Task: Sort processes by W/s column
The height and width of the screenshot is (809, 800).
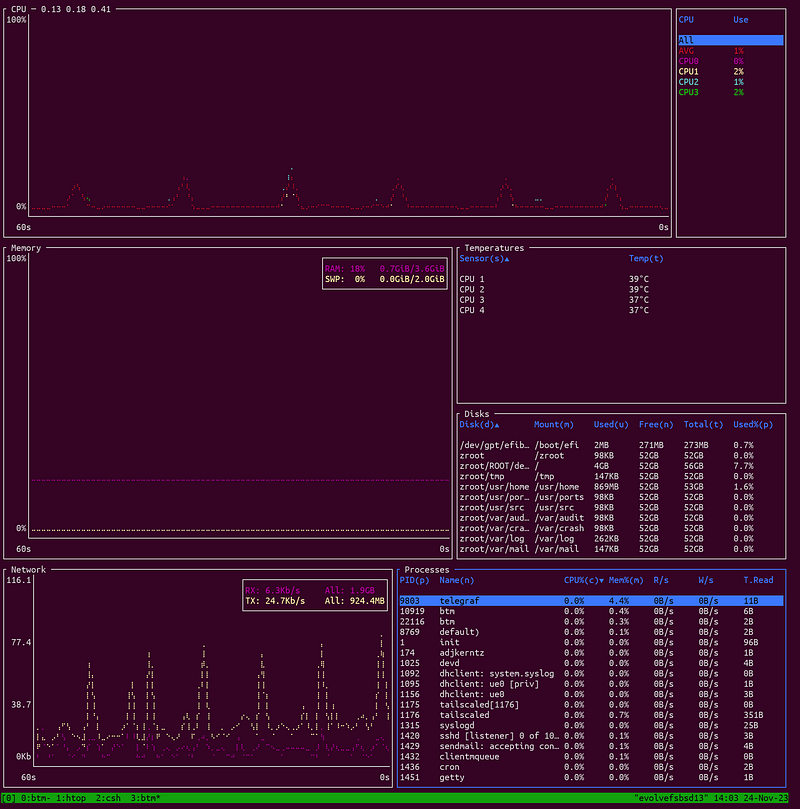Action: tap(706, 580)
